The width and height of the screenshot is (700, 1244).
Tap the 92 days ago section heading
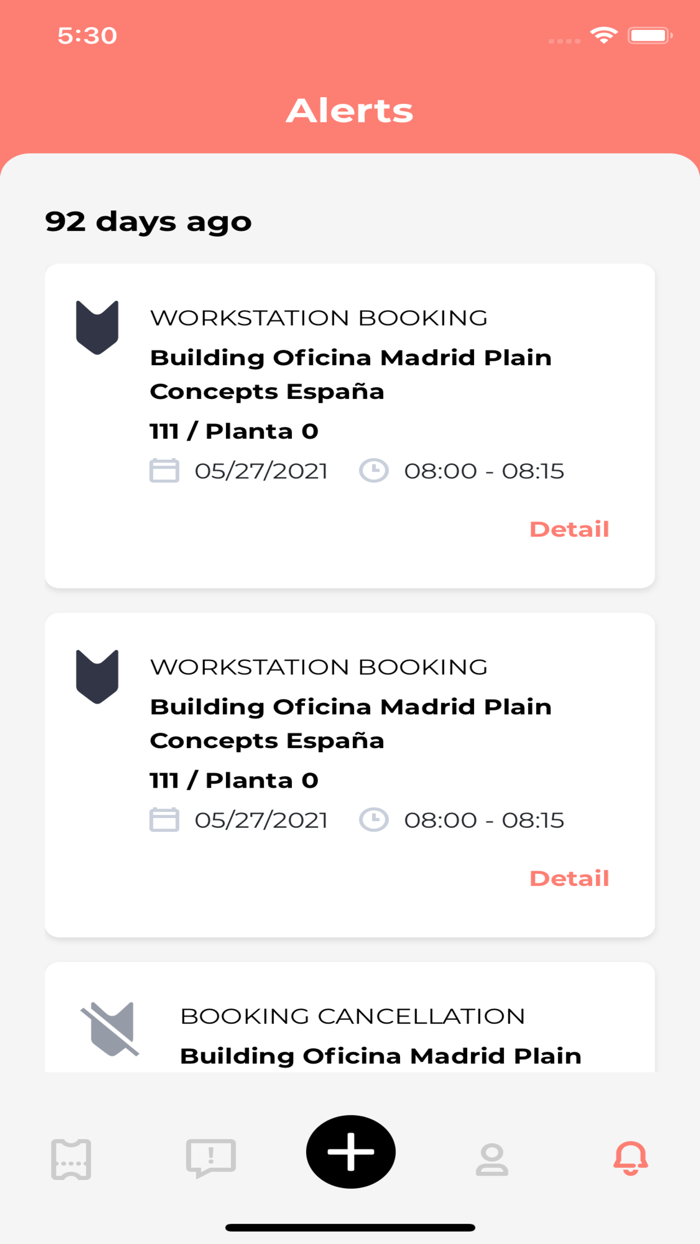(x=148, y=221)
